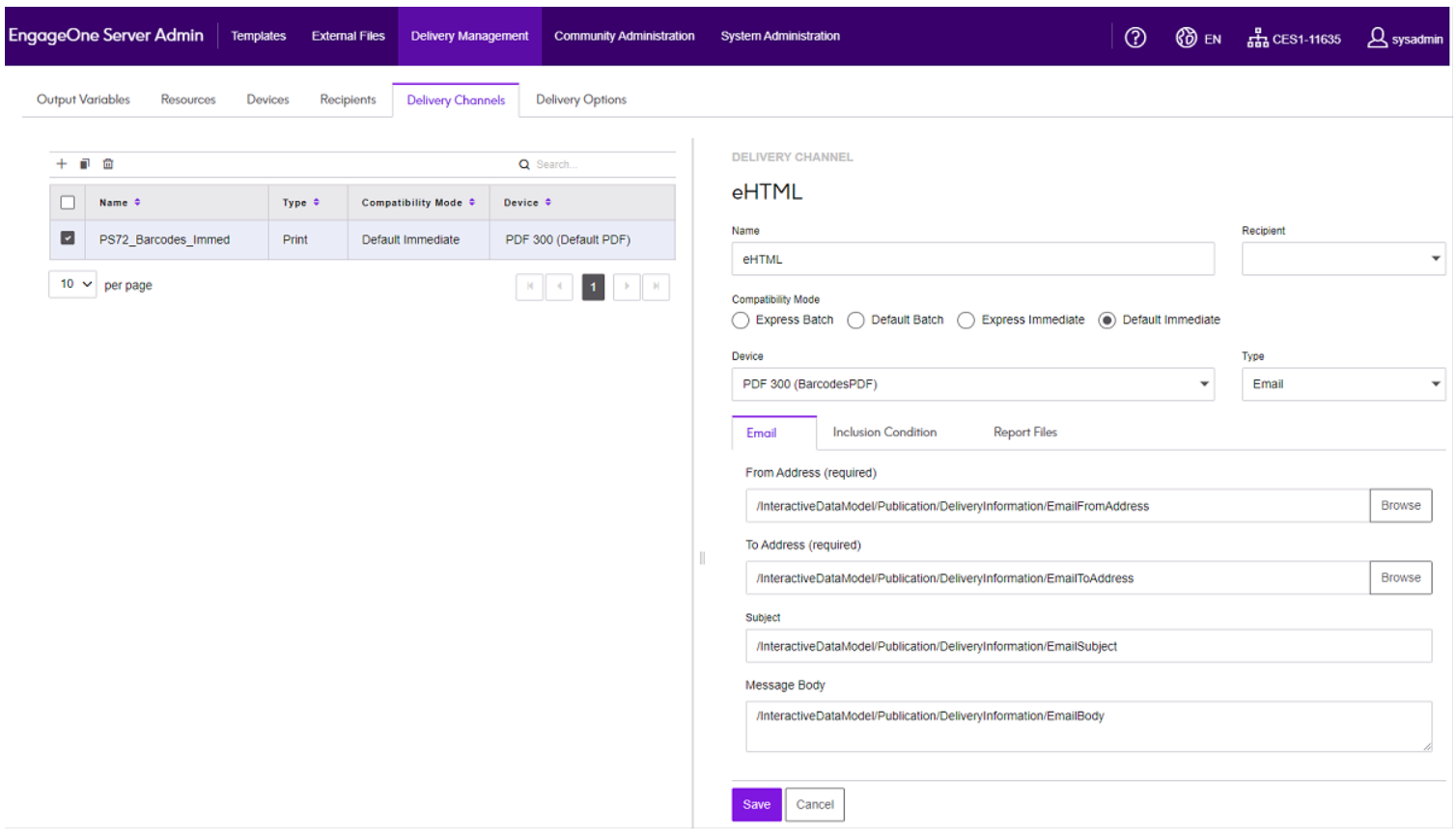Click the Cancel button

coord(815,804)
